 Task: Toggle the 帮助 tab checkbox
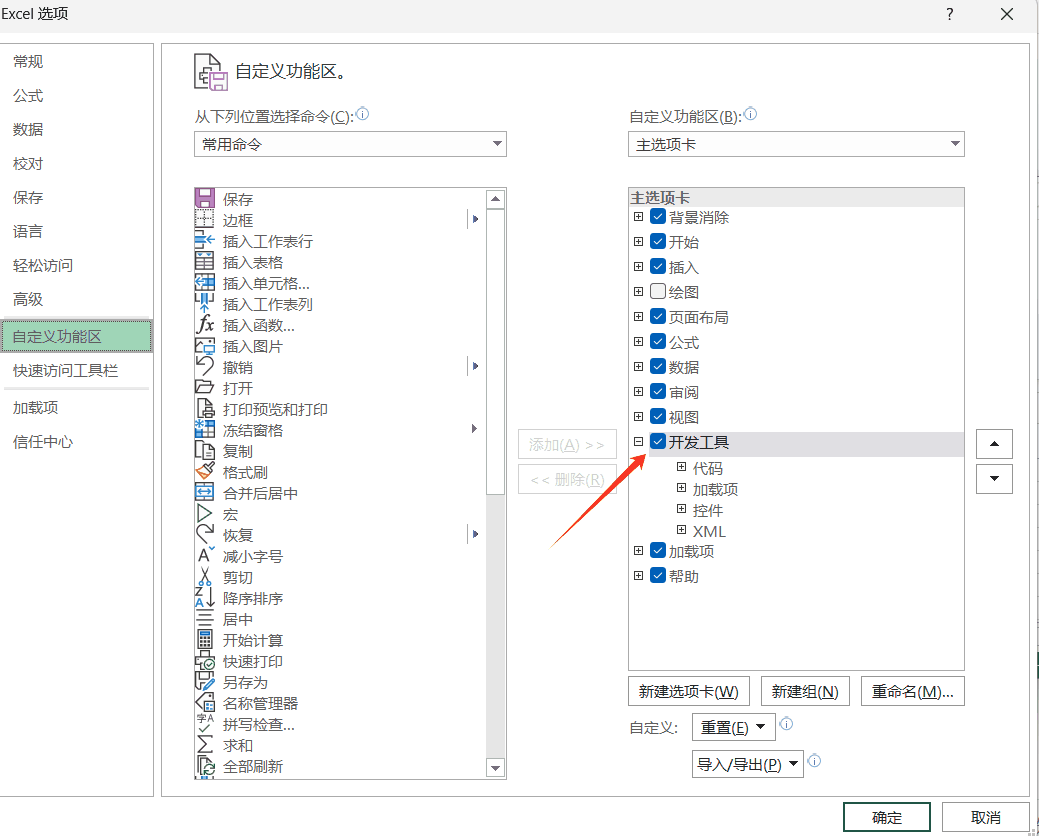tap(658, 576)
